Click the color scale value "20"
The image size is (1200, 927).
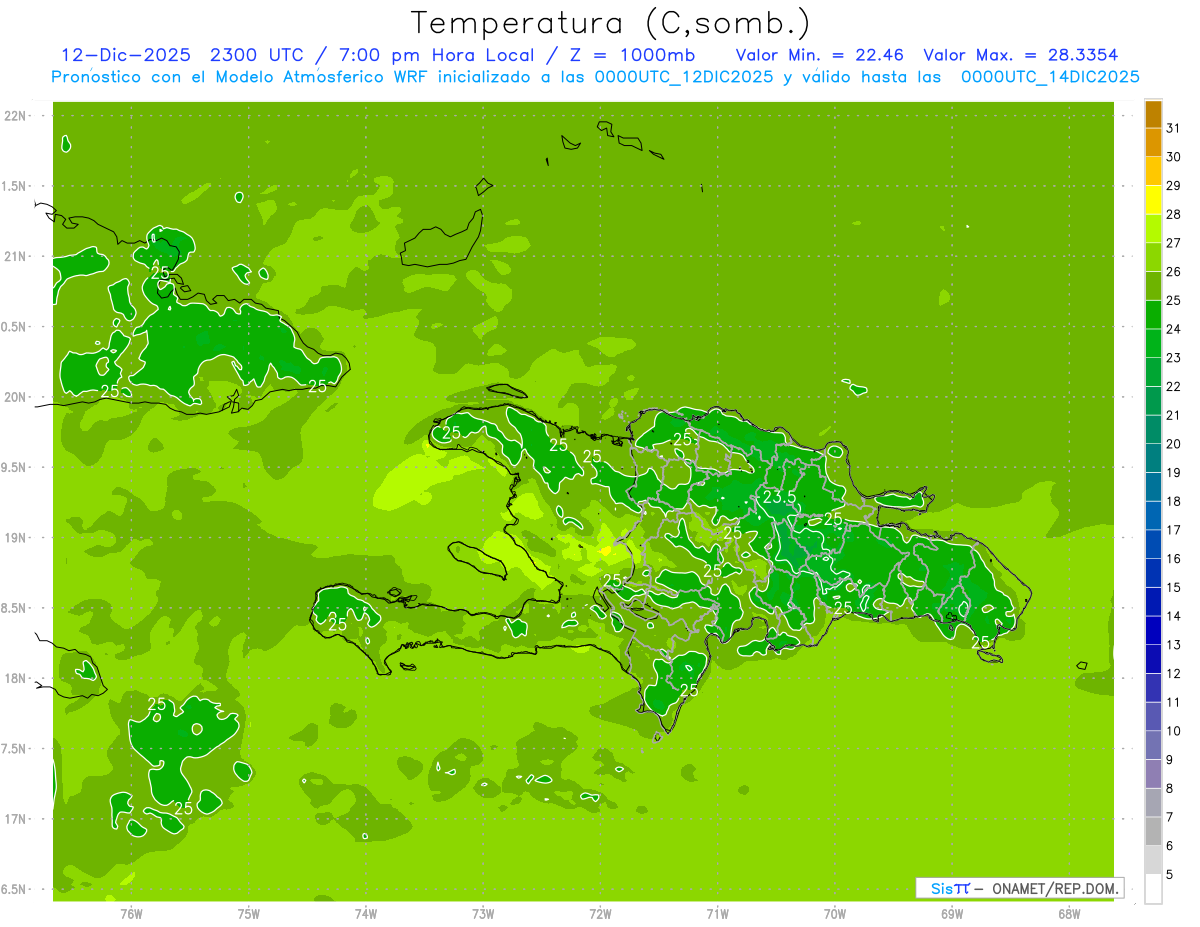(1174, 444)
